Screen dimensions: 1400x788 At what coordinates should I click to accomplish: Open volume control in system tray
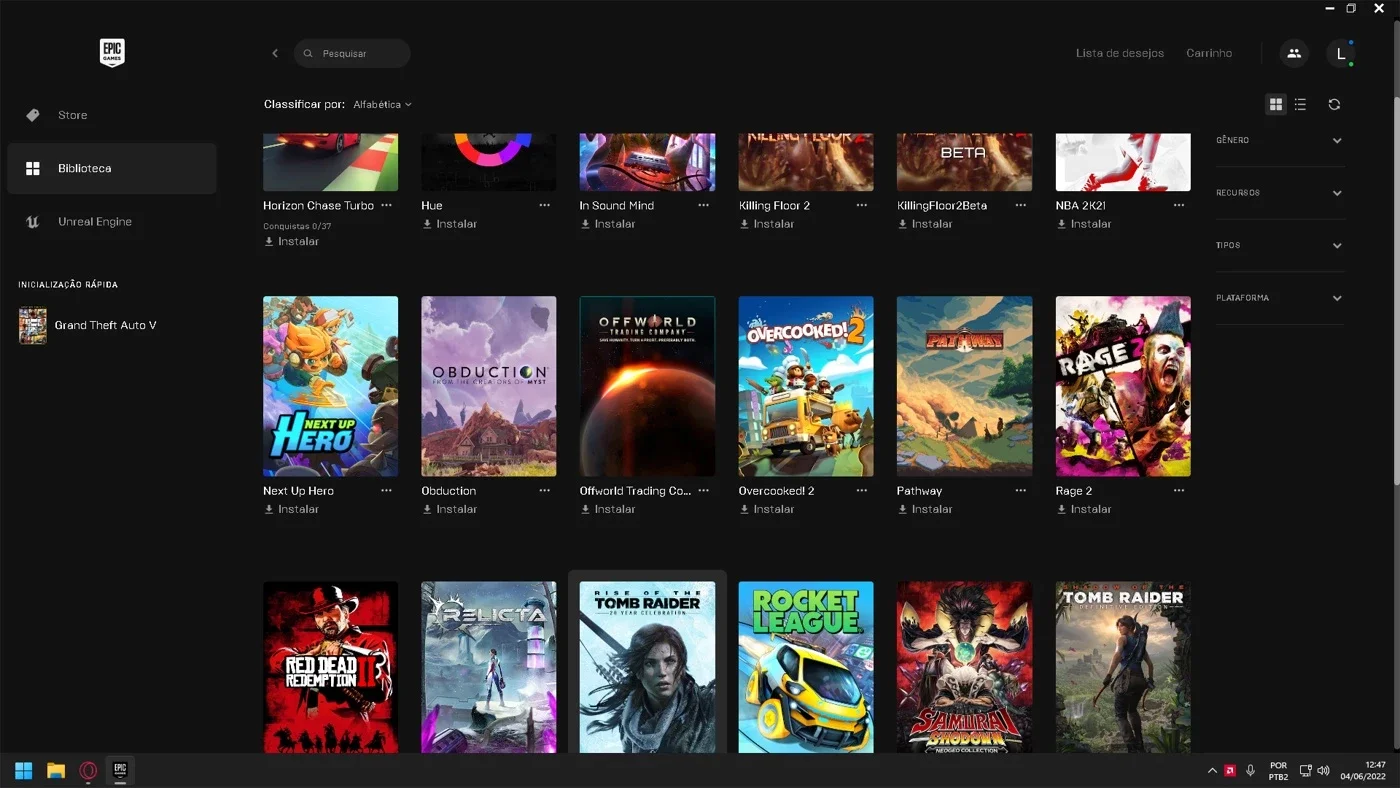(x=1324, y=770)
